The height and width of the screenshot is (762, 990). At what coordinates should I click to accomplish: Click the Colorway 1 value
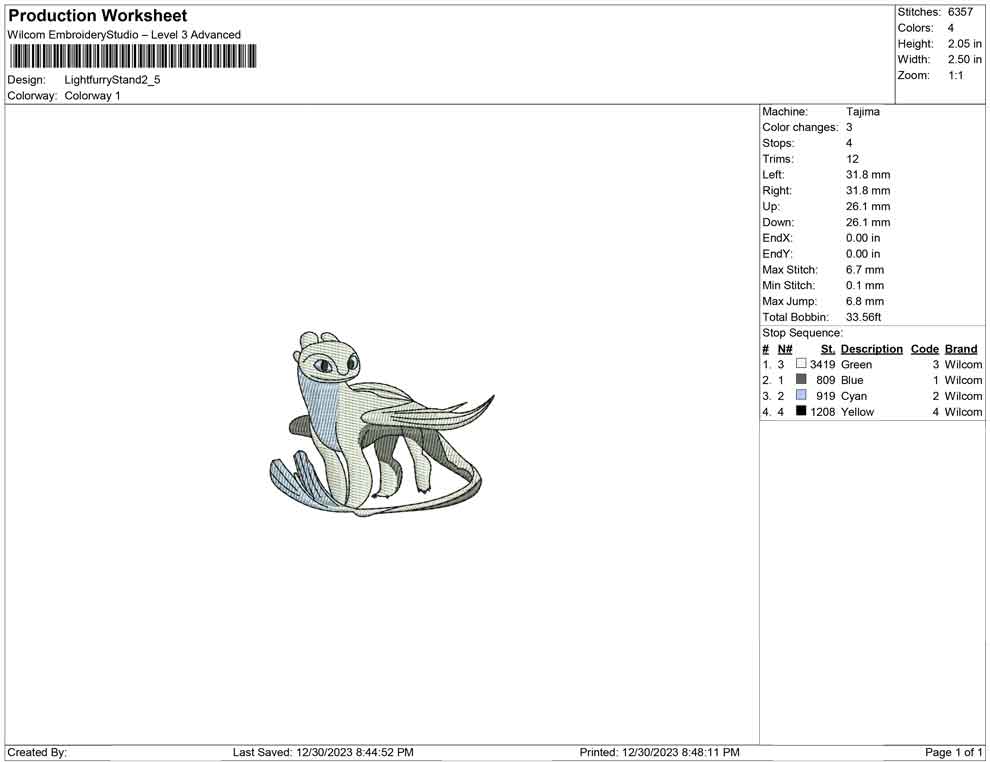tap(92, 96)
